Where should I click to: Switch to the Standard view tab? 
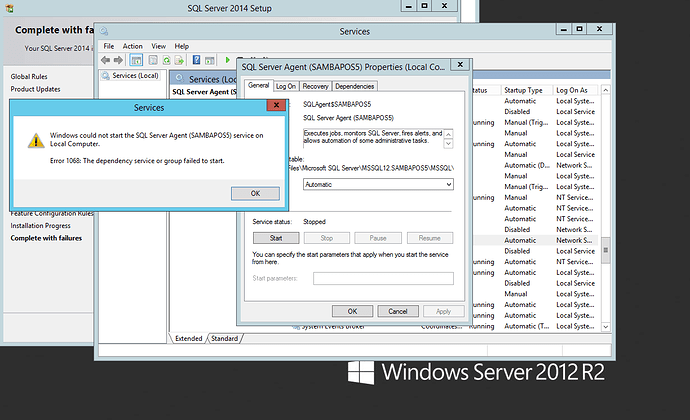coord(224,339)
